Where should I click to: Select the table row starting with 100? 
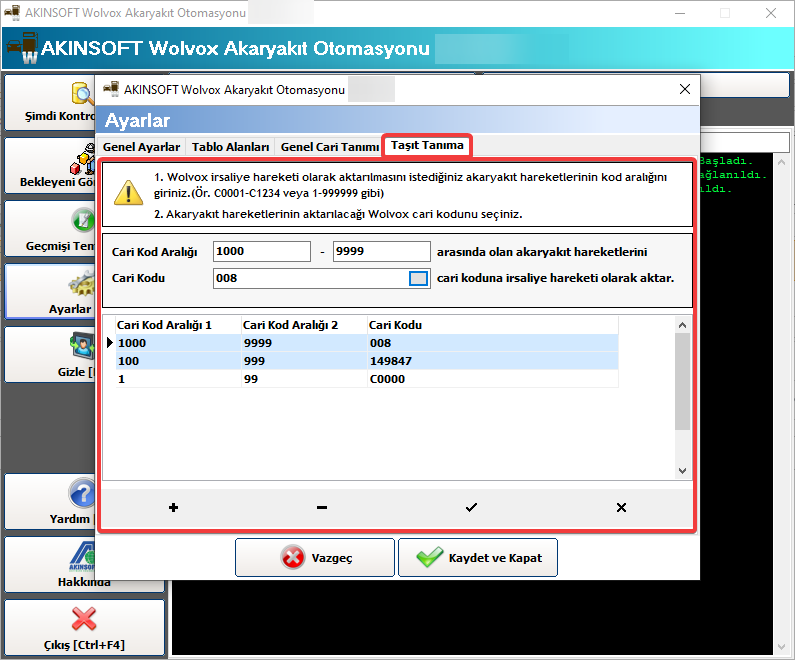367,361
